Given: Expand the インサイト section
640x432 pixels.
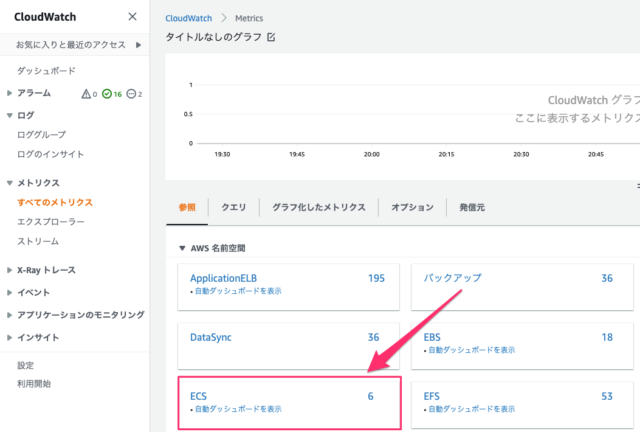Looking at the screenshot, I should [9, 337].
